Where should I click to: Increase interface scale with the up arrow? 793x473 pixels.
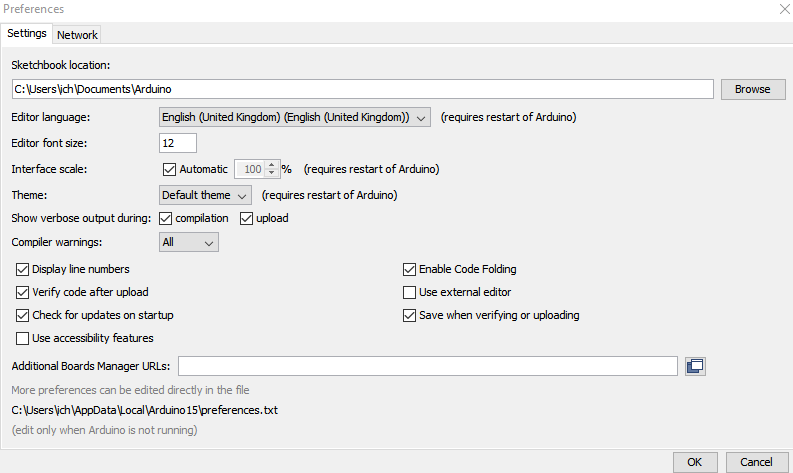coord(272,164)
